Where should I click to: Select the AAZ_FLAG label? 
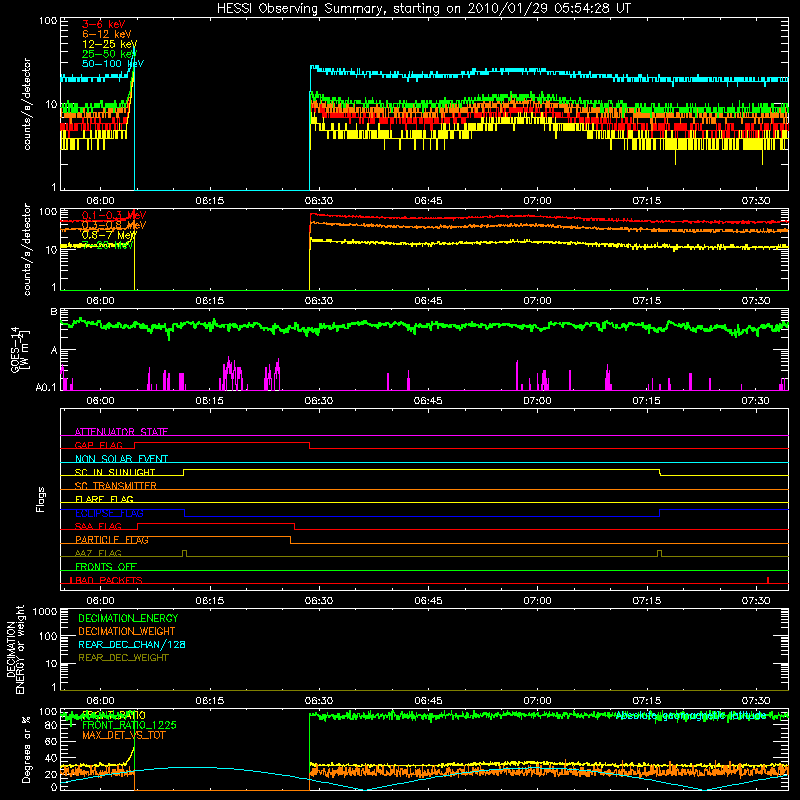click(x=98, y=553)
